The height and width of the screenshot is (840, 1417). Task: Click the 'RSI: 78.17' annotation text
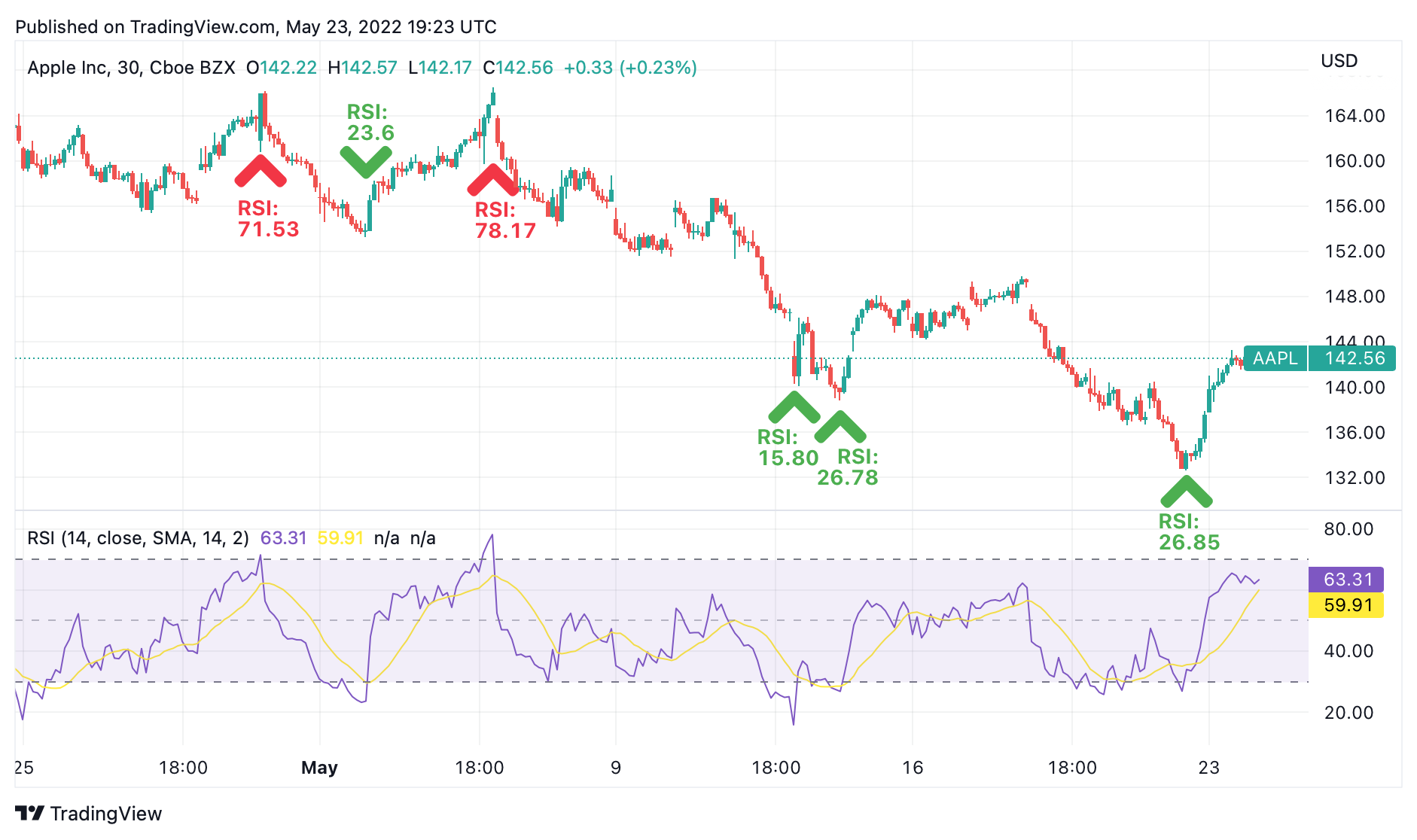[x=505, y=221]
